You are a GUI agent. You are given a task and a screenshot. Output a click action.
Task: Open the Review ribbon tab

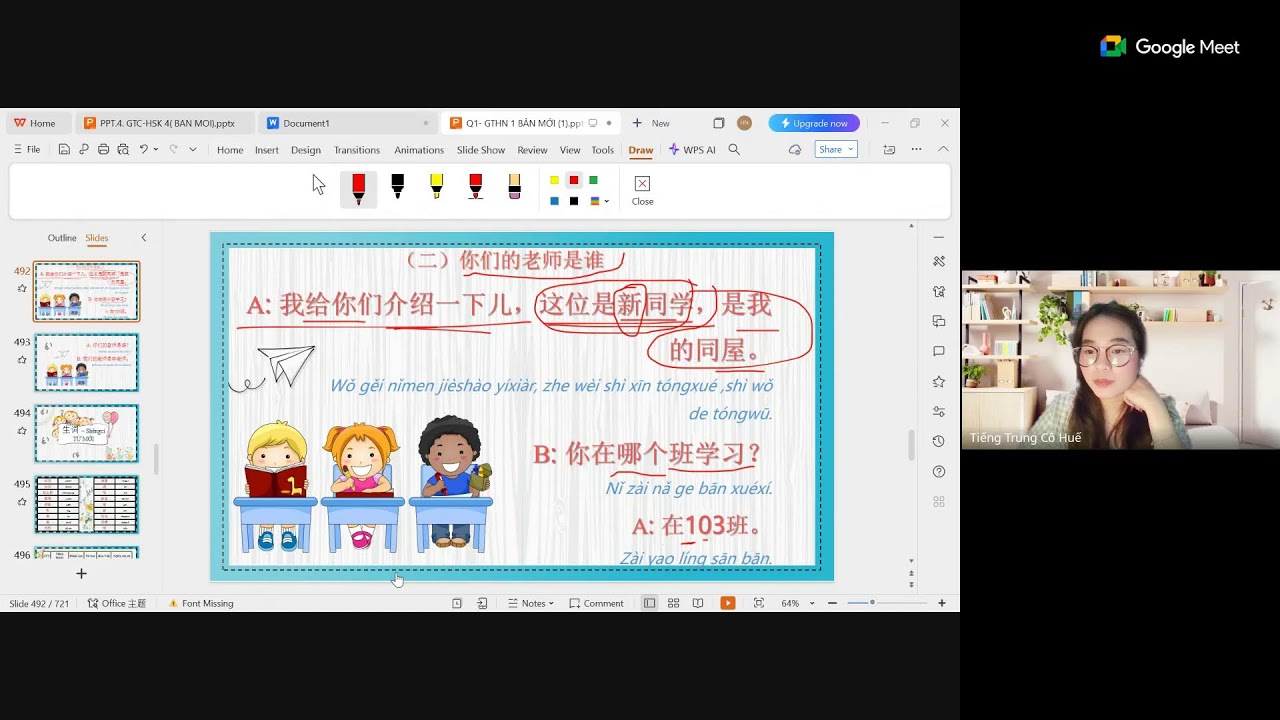tap(532, 150)
